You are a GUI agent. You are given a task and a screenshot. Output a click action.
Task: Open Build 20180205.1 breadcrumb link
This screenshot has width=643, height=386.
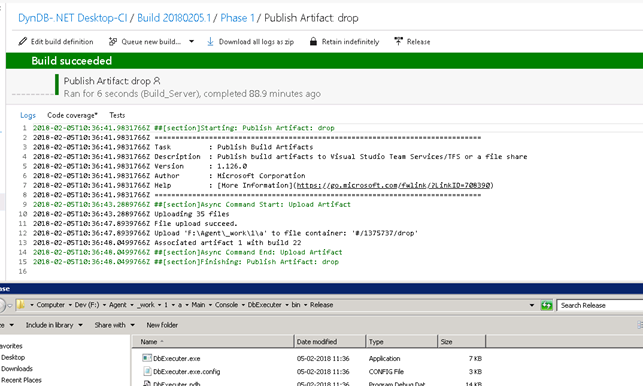[x=174, y=18]
